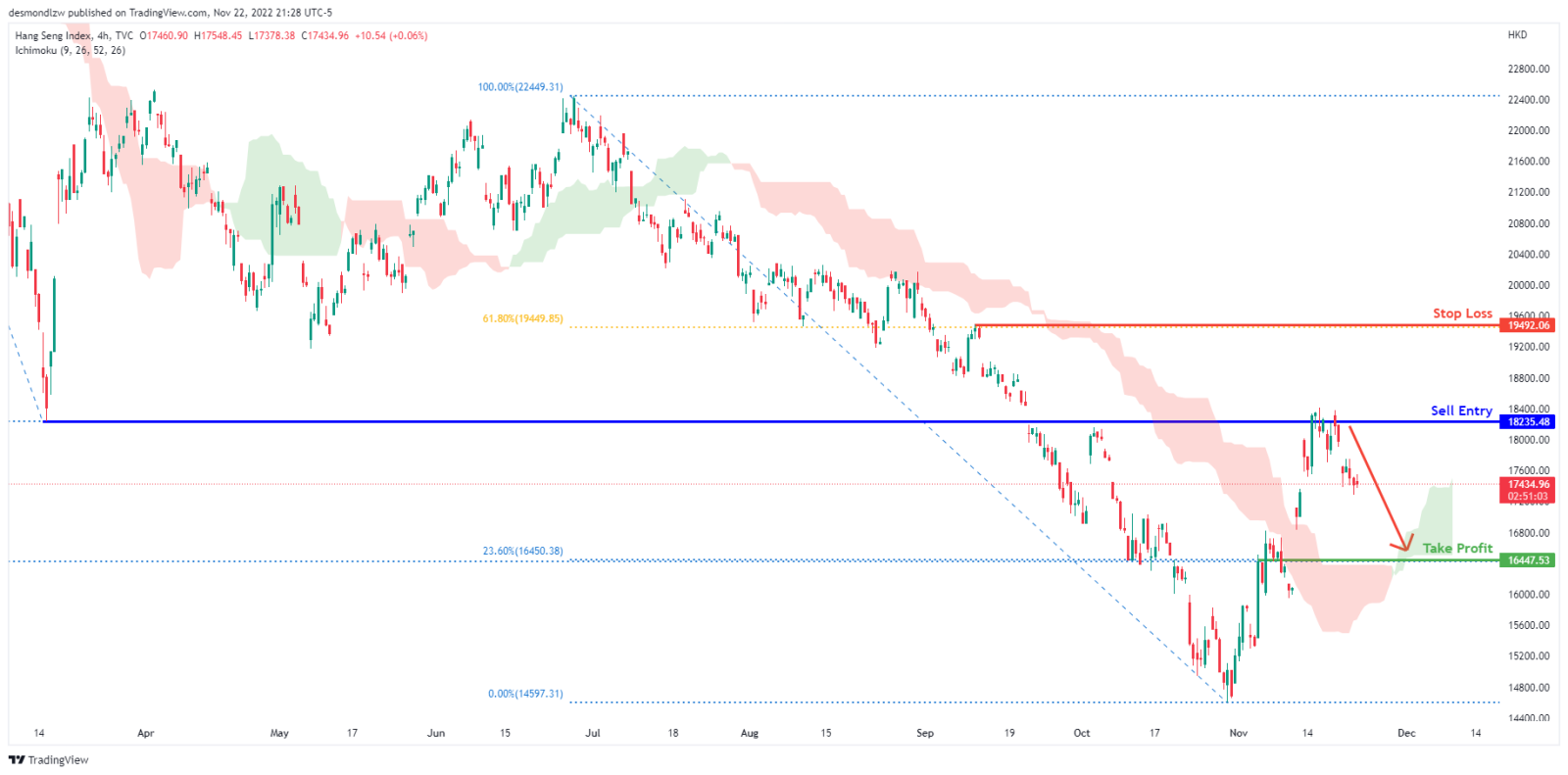
Task: Click the low value L17378.38
Action: [271, 35]
